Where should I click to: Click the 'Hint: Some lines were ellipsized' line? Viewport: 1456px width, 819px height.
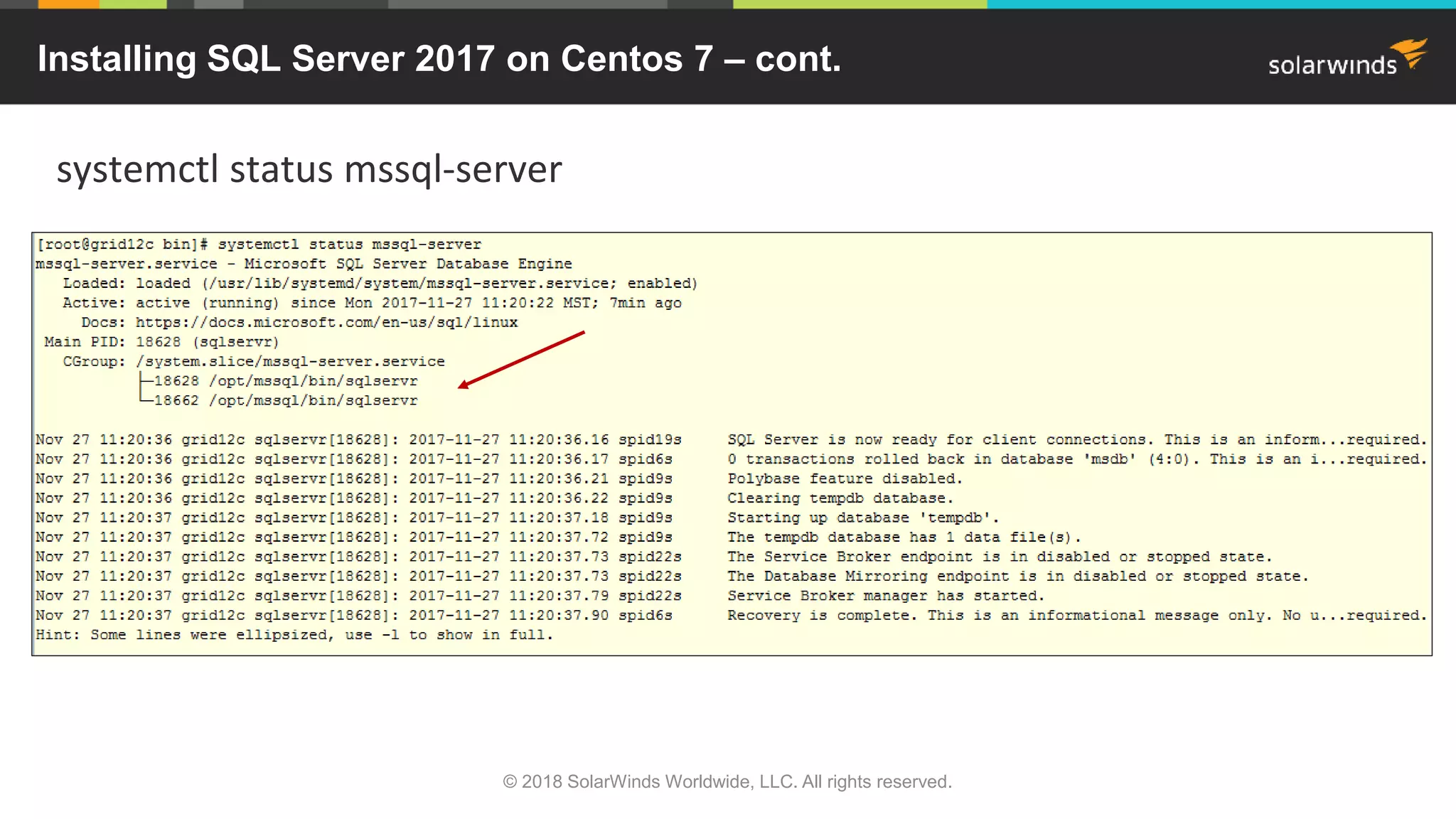point(294,635)
